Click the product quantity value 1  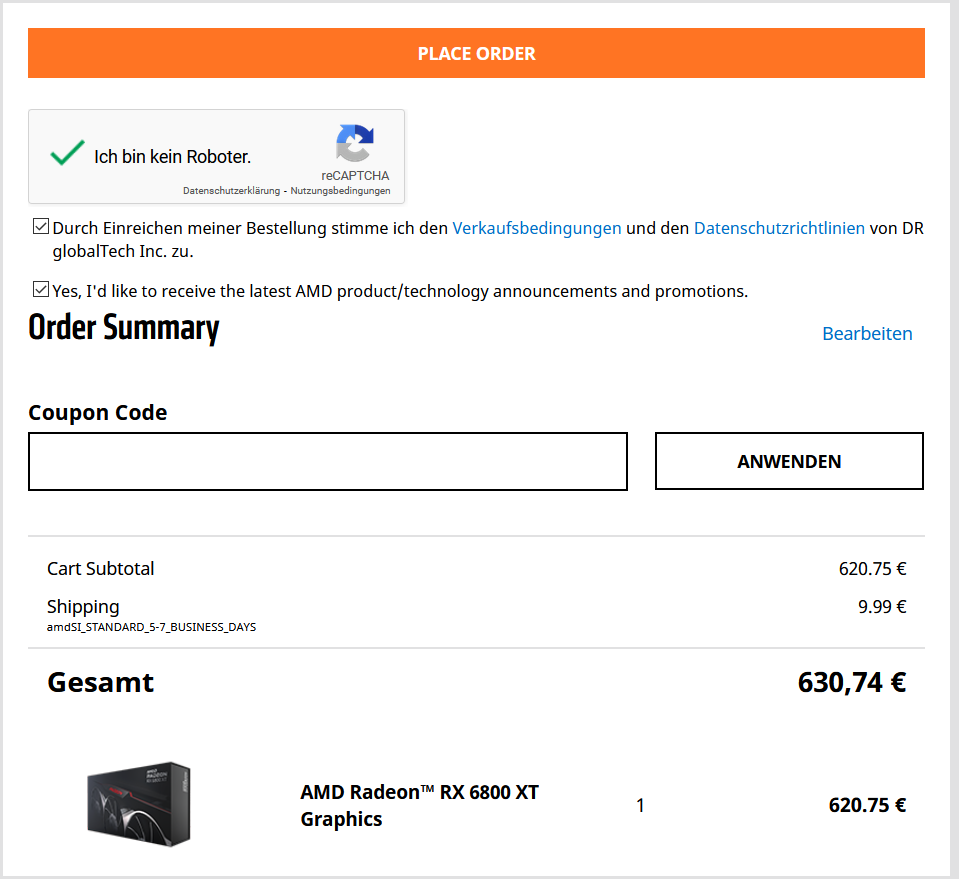pyautogui.click(x=640, y=805)
